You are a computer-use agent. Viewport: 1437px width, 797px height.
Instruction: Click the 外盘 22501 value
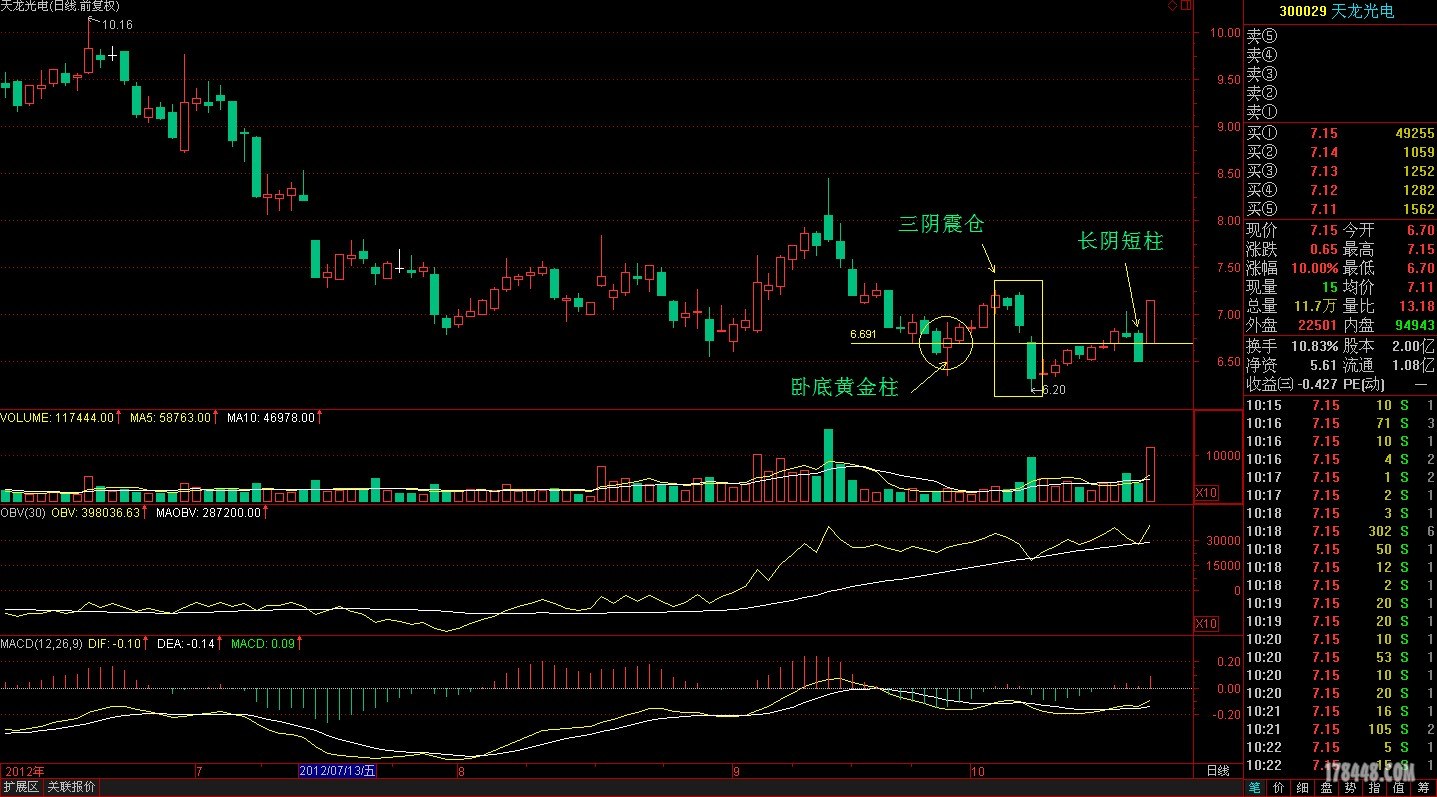coord(1317,326)
